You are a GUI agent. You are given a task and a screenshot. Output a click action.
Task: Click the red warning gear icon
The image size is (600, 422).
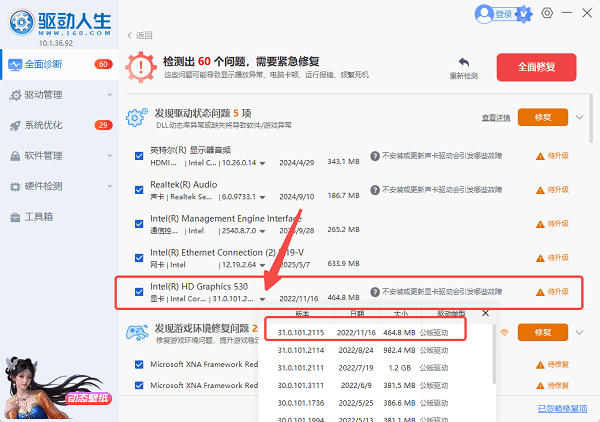[x=141, y=67]
